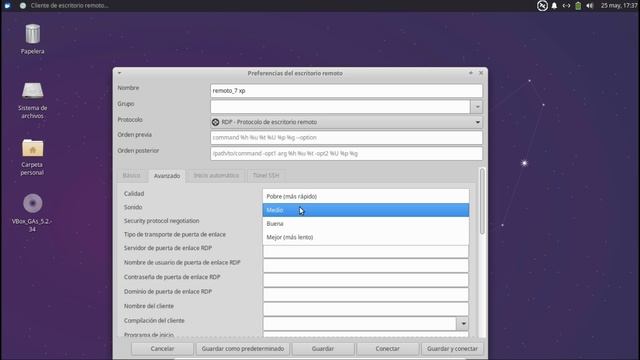Click the clock showing 25 may, 17:37
This screenshot has width=640, height=360.
tap(618, 6)
